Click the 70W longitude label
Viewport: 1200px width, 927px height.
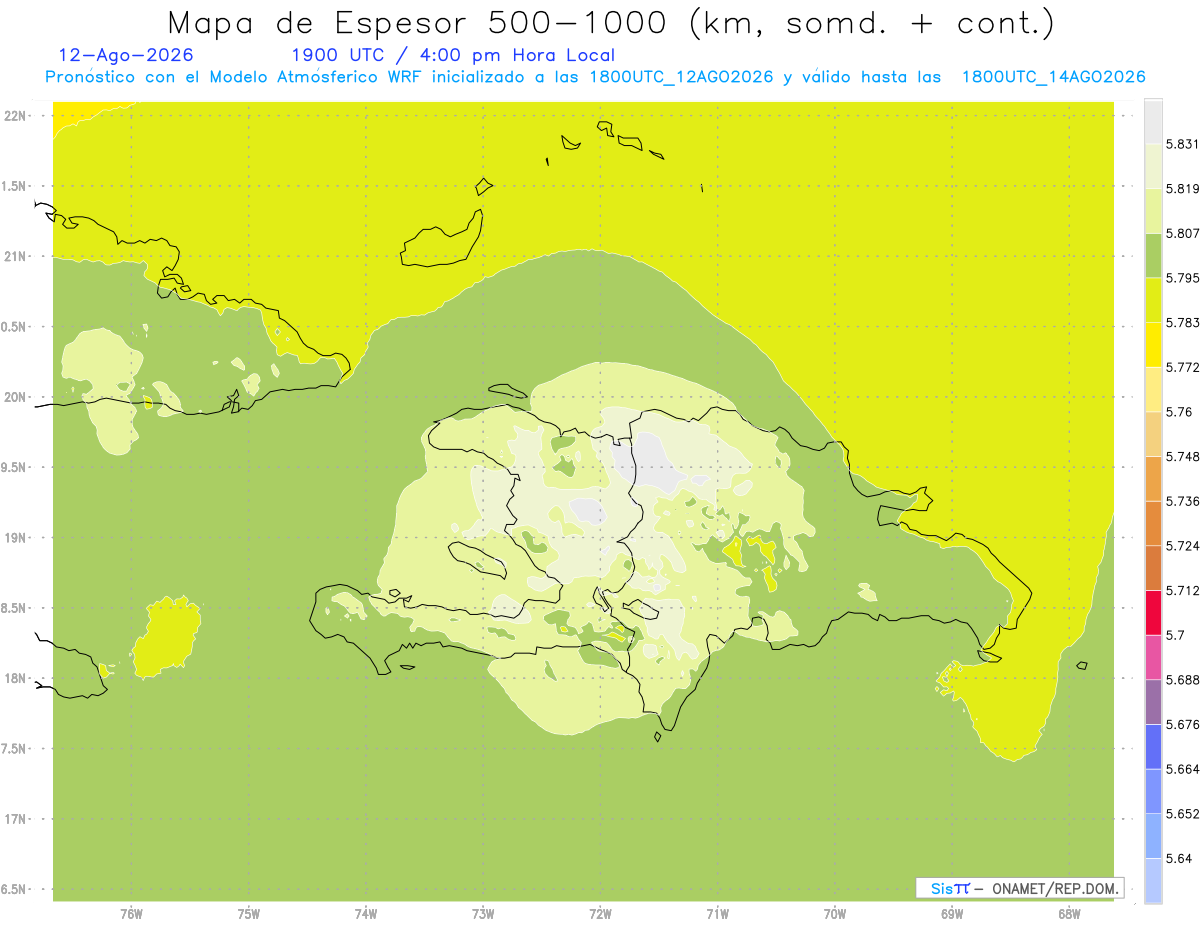[x=835, y=913]
